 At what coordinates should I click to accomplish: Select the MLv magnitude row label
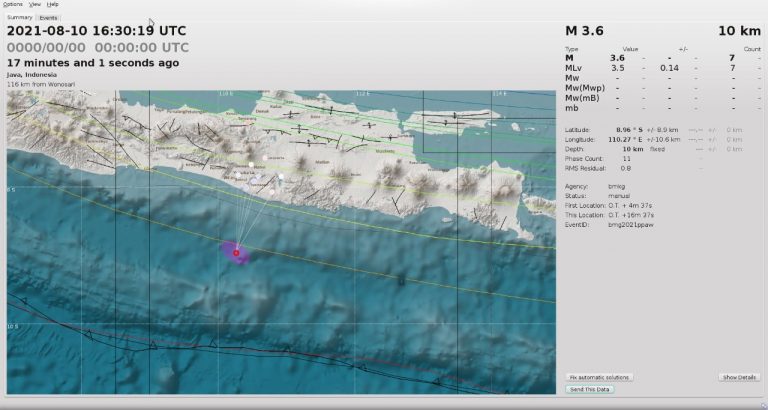[x=574, y=68]
